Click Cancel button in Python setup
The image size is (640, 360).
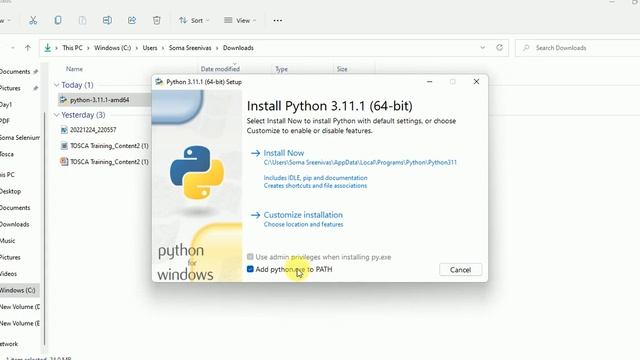coord(460,270)
